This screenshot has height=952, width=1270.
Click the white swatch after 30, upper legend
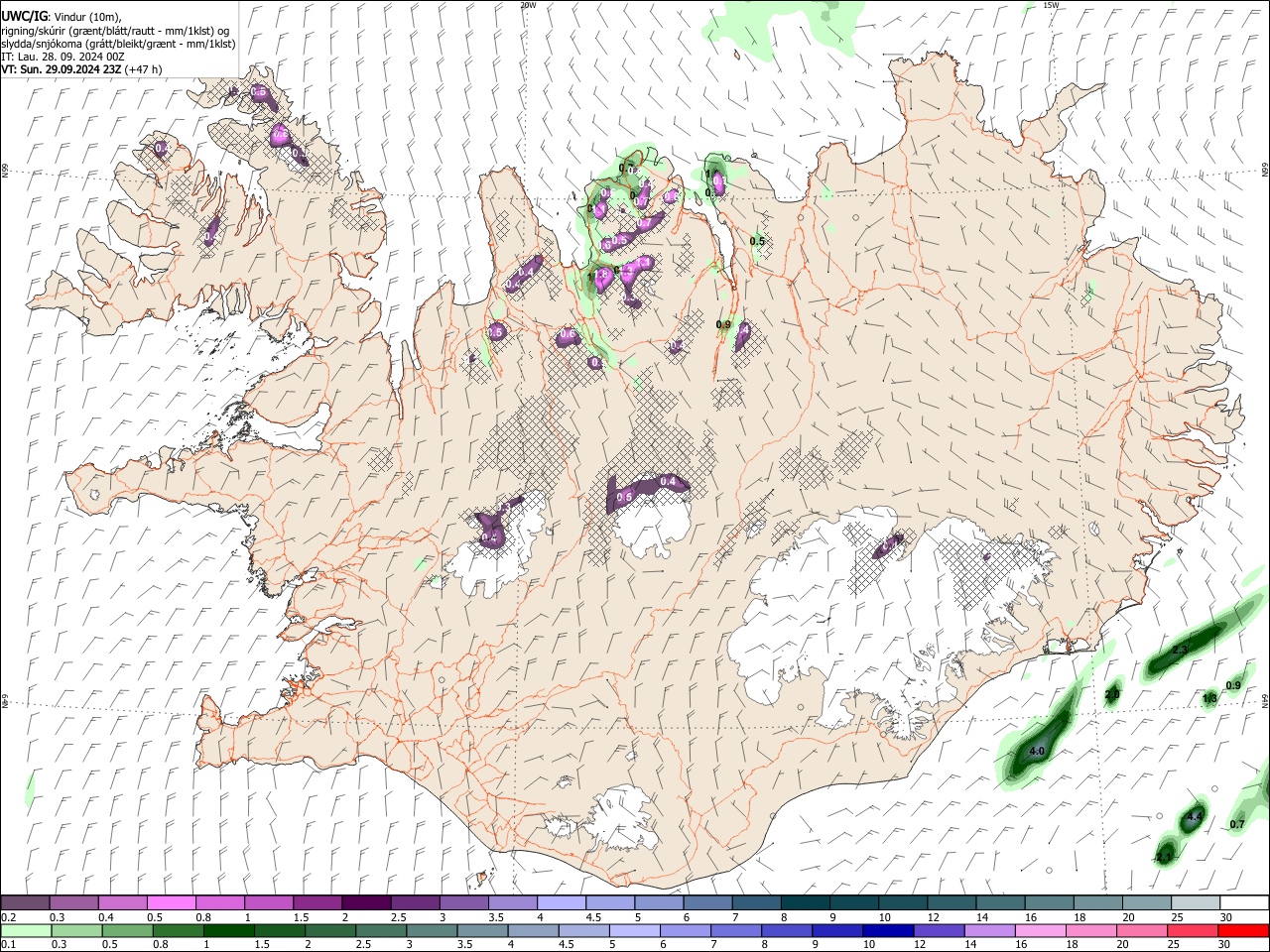click(1242, 902)
